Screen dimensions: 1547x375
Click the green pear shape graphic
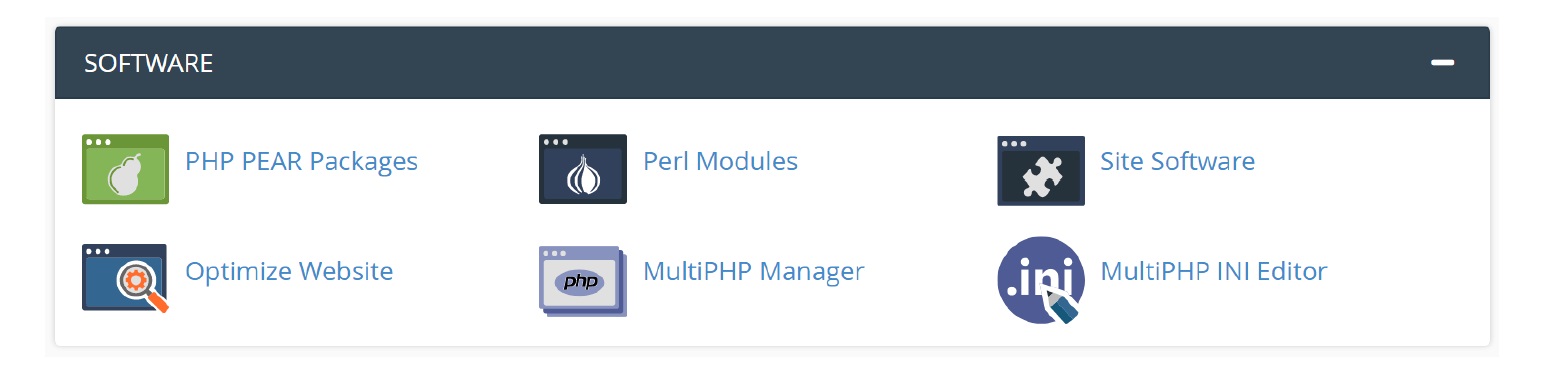125,176
